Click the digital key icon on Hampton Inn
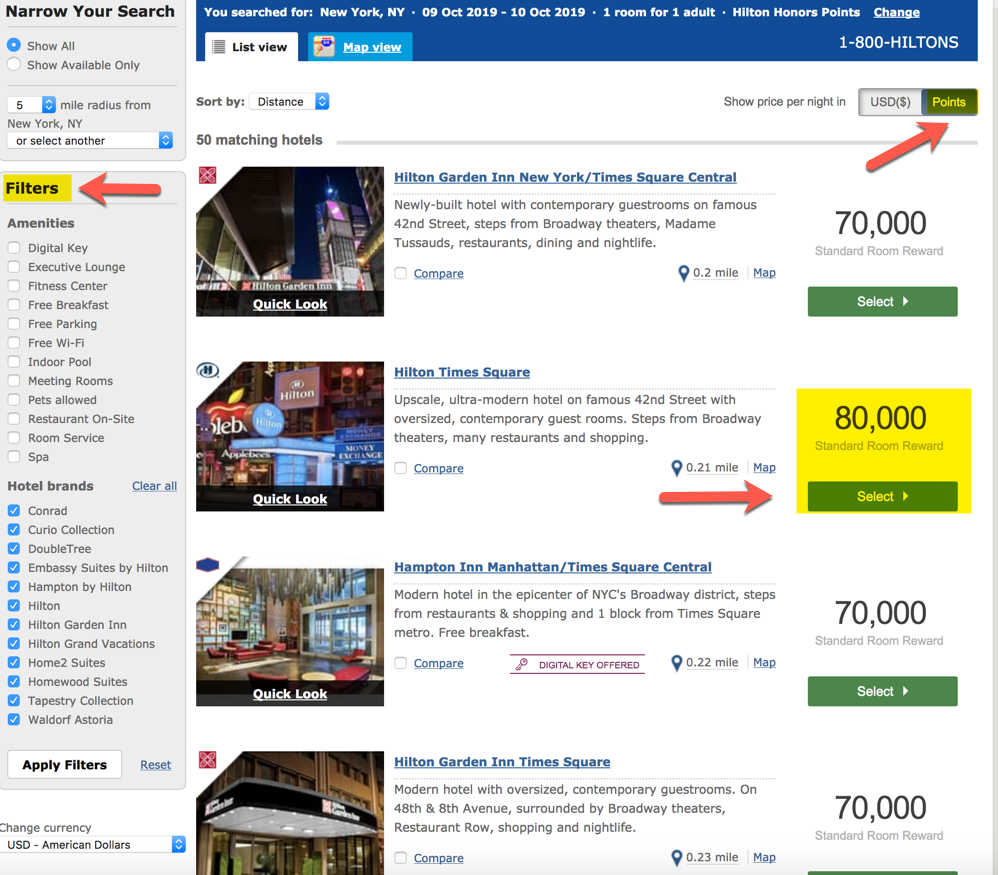998x875 pixels. (x=522, y=664)
